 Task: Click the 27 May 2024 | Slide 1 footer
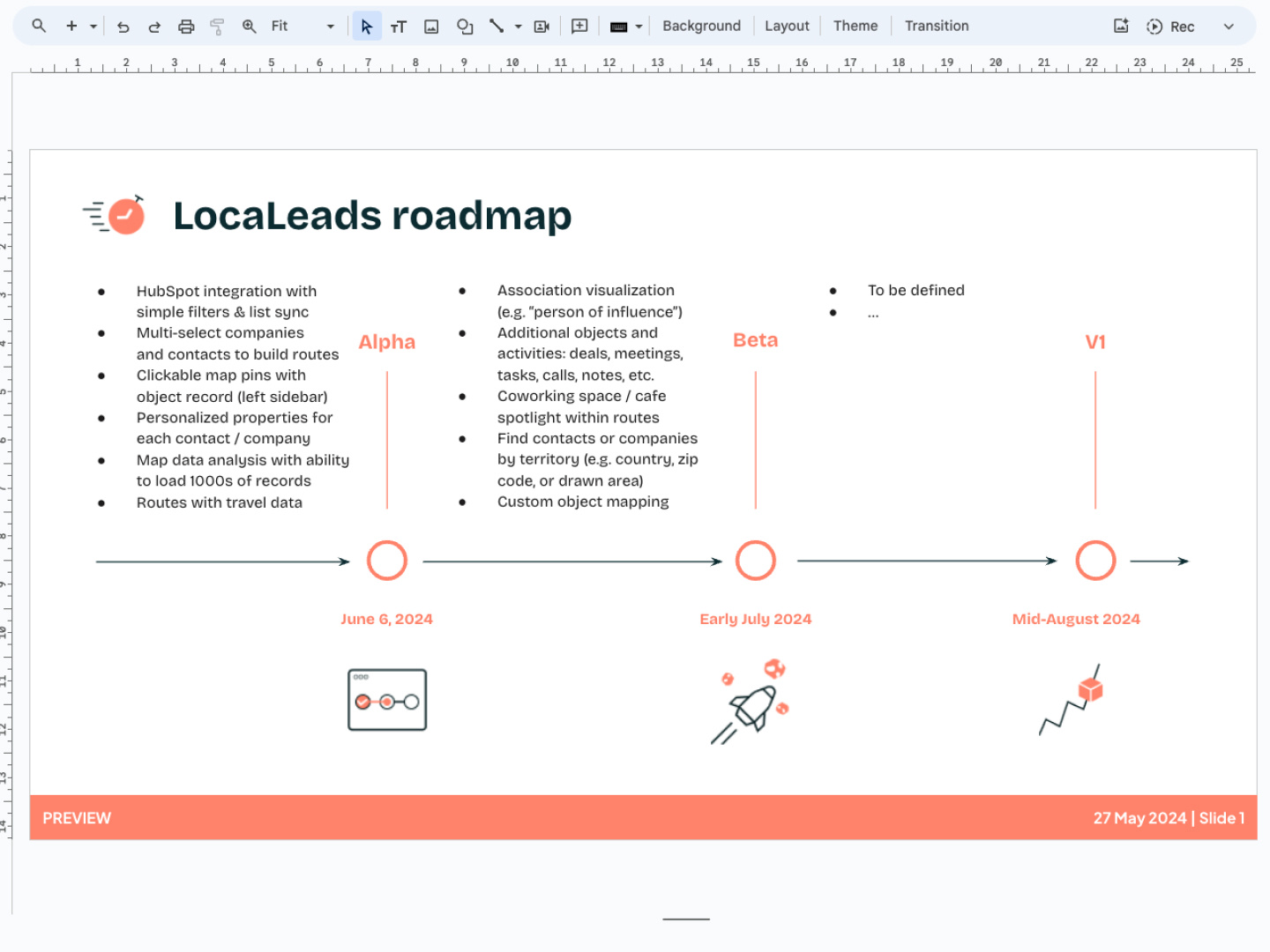pyautogui.click(x=1169, y=818)
